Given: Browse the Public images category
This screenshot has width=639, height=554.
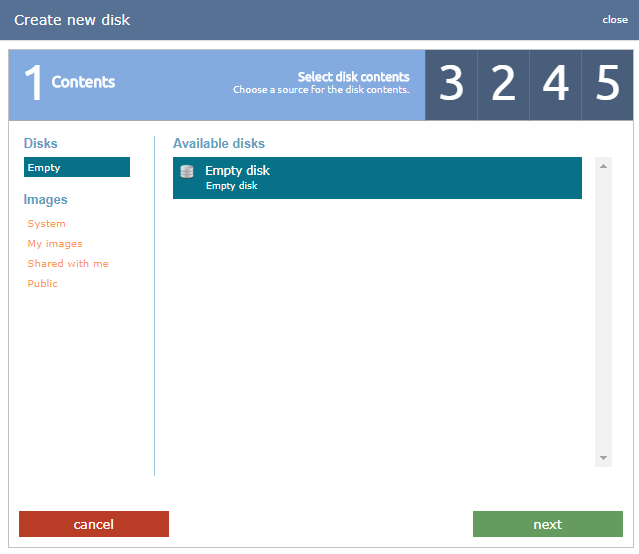Looking at the screenshot, I should coord(43,284).
